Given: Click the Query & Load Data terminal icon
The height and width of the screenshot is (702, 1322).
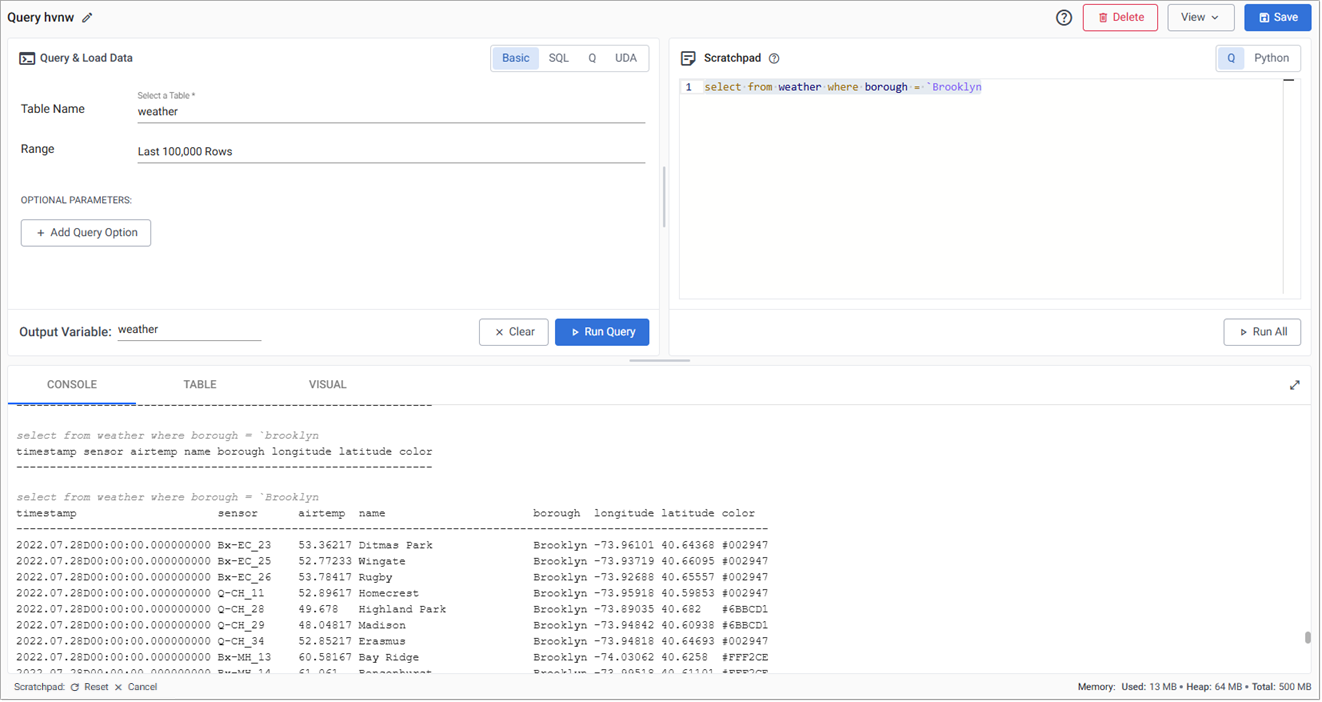Looking at the screenshot, I should tap(27, 58).
